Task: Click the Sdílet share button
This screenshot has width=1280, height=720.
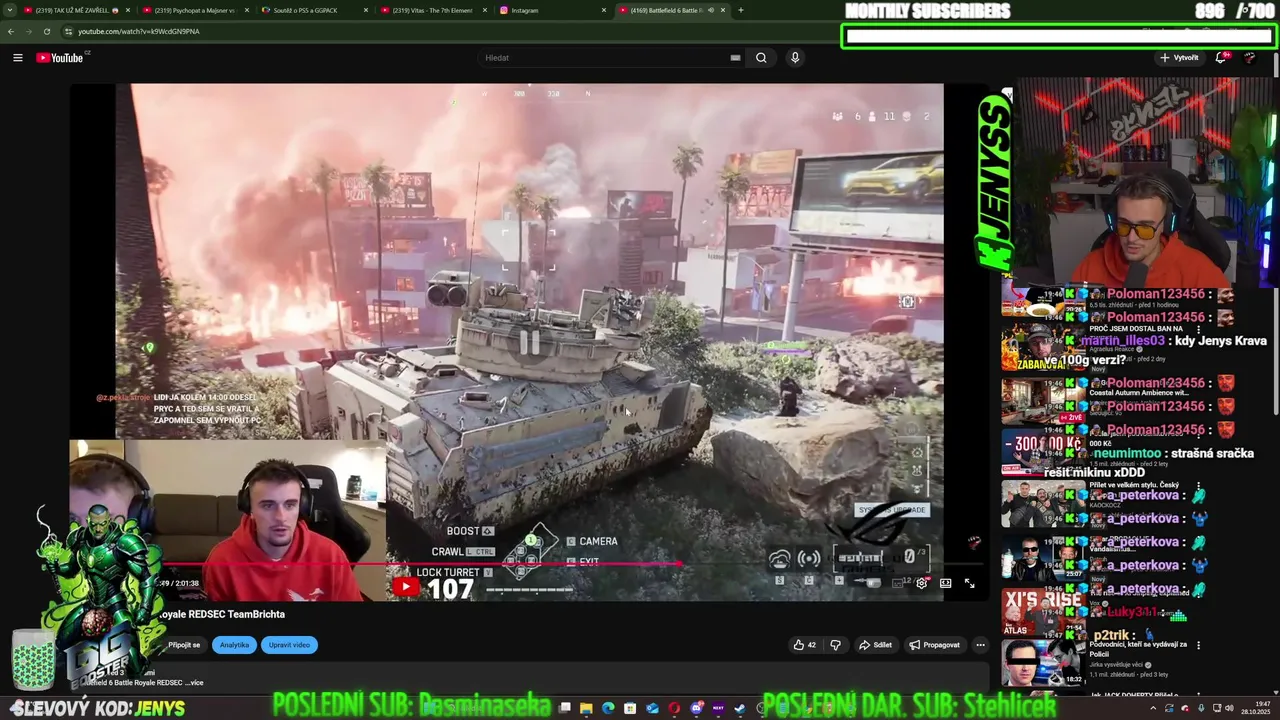Action: pos(875,645)
